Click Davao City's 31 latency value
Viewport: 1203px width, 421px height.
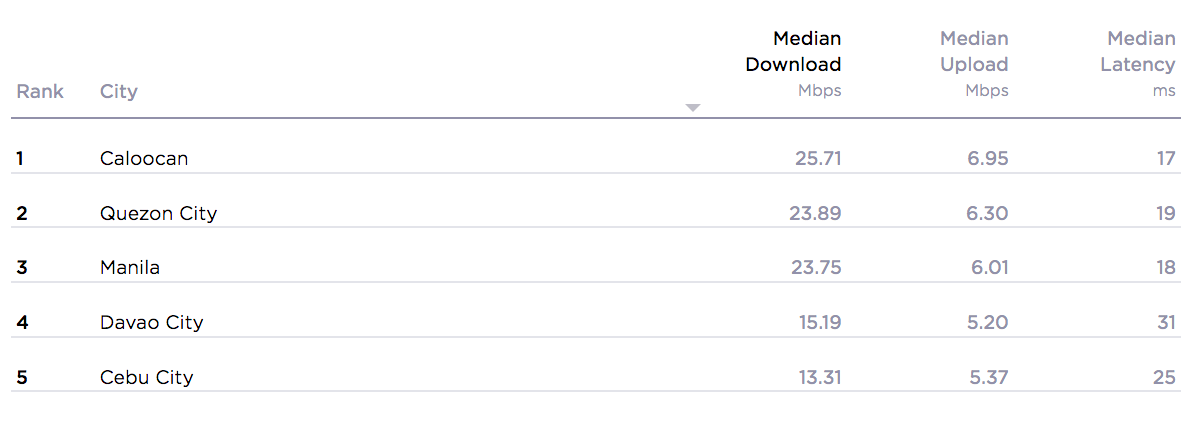1166,323
